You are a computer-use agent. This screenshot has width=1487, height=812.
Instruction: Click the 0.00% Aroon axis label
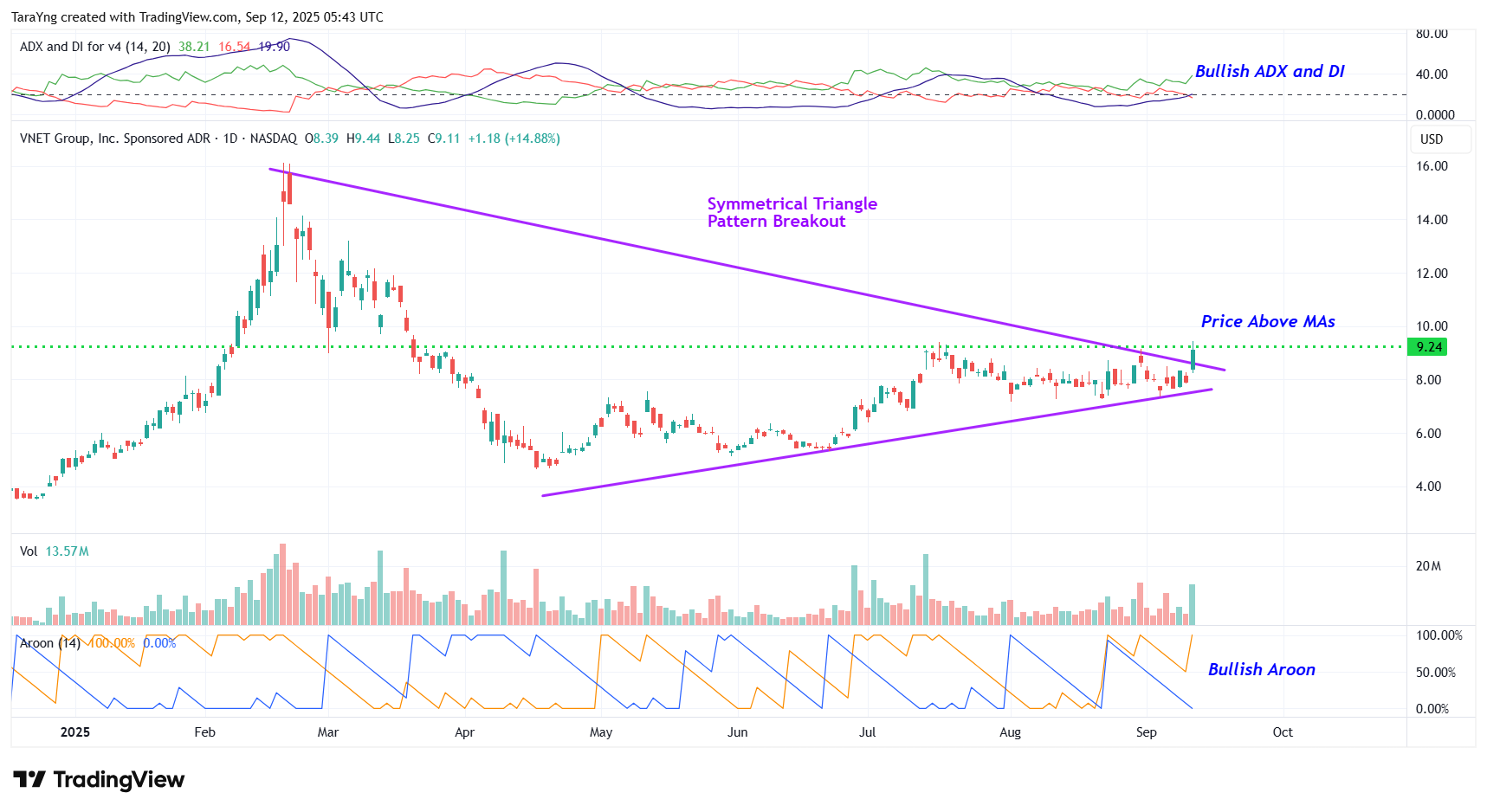tap(1432, 709)
